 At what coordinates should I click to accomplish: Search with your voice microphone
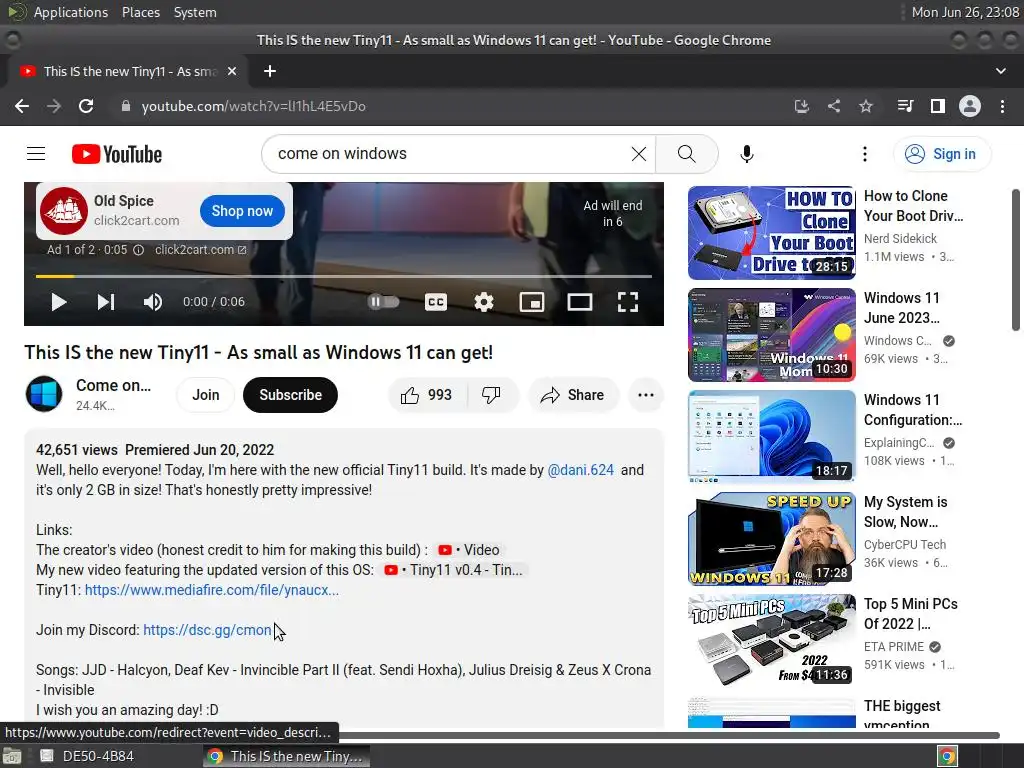747,153
